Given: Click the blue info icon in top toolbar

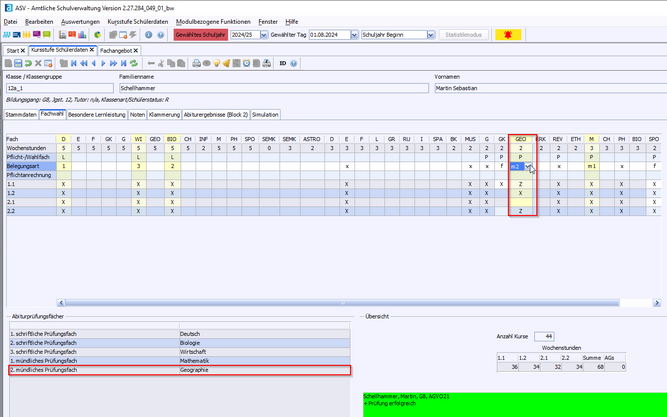Looking at the screenshot, I should (x=147, y=34).
